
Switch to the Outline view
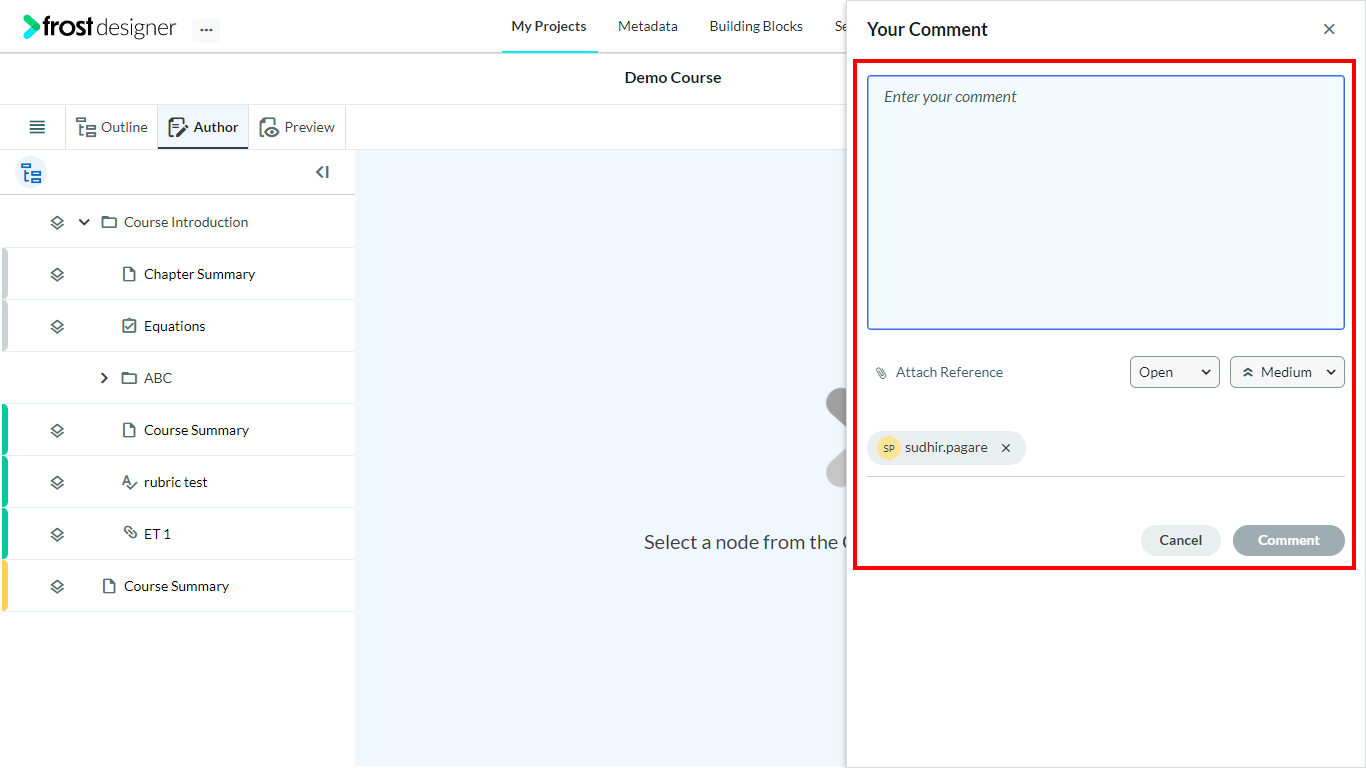coord(112,127)
